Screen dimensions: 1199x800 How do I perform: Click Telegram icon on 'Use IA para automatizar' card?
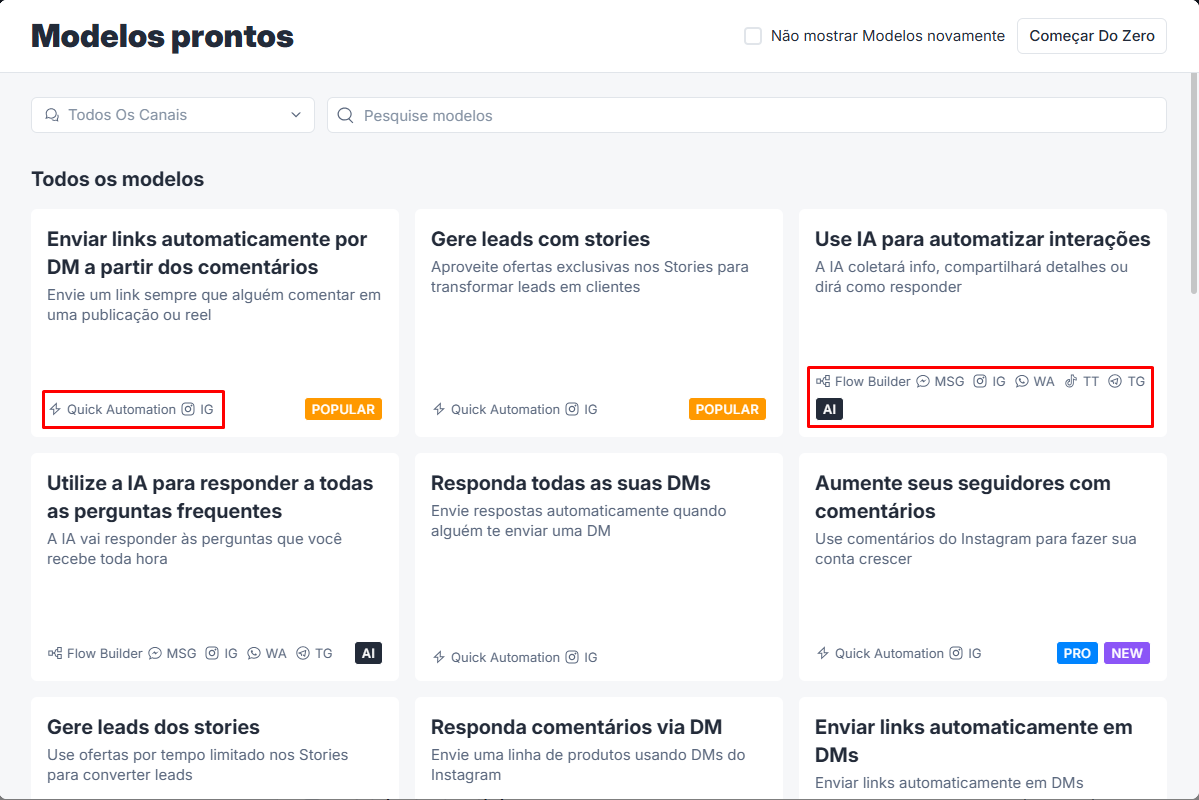coord(1115,381)
